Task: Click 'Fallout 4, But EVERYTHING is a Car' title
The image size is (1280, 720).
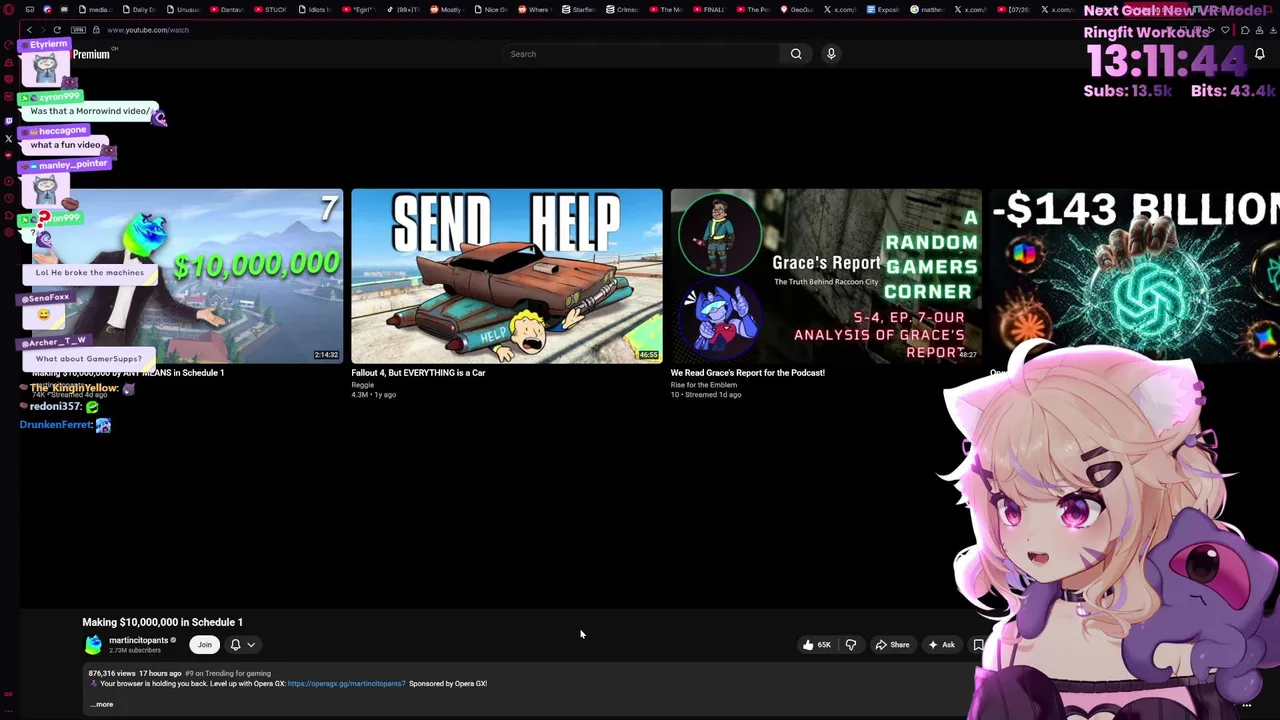Action: tap(418, 373)
